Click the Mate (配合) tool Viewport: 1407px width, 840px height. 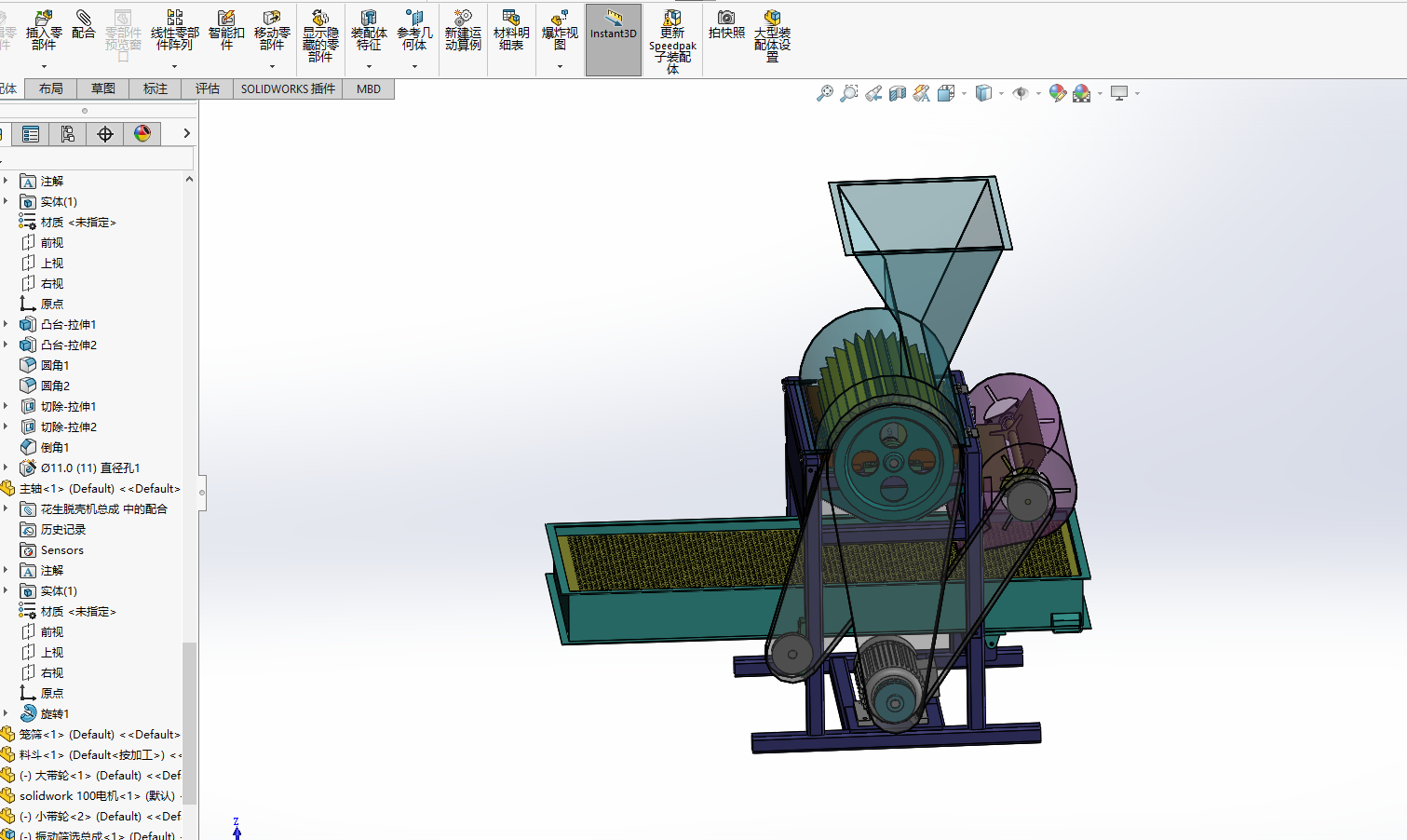[x=84, y=25]
